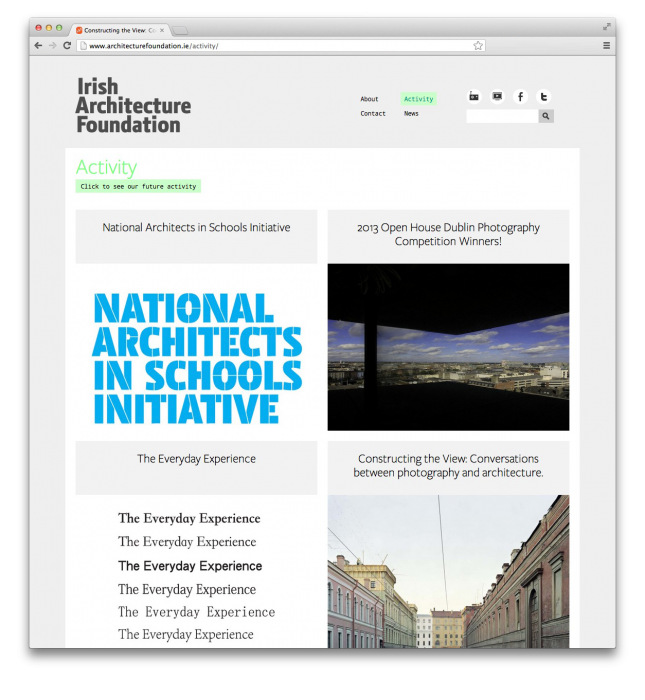Open the News navigation link
Screen dimensions: 645x700
(x=411, y=114)
